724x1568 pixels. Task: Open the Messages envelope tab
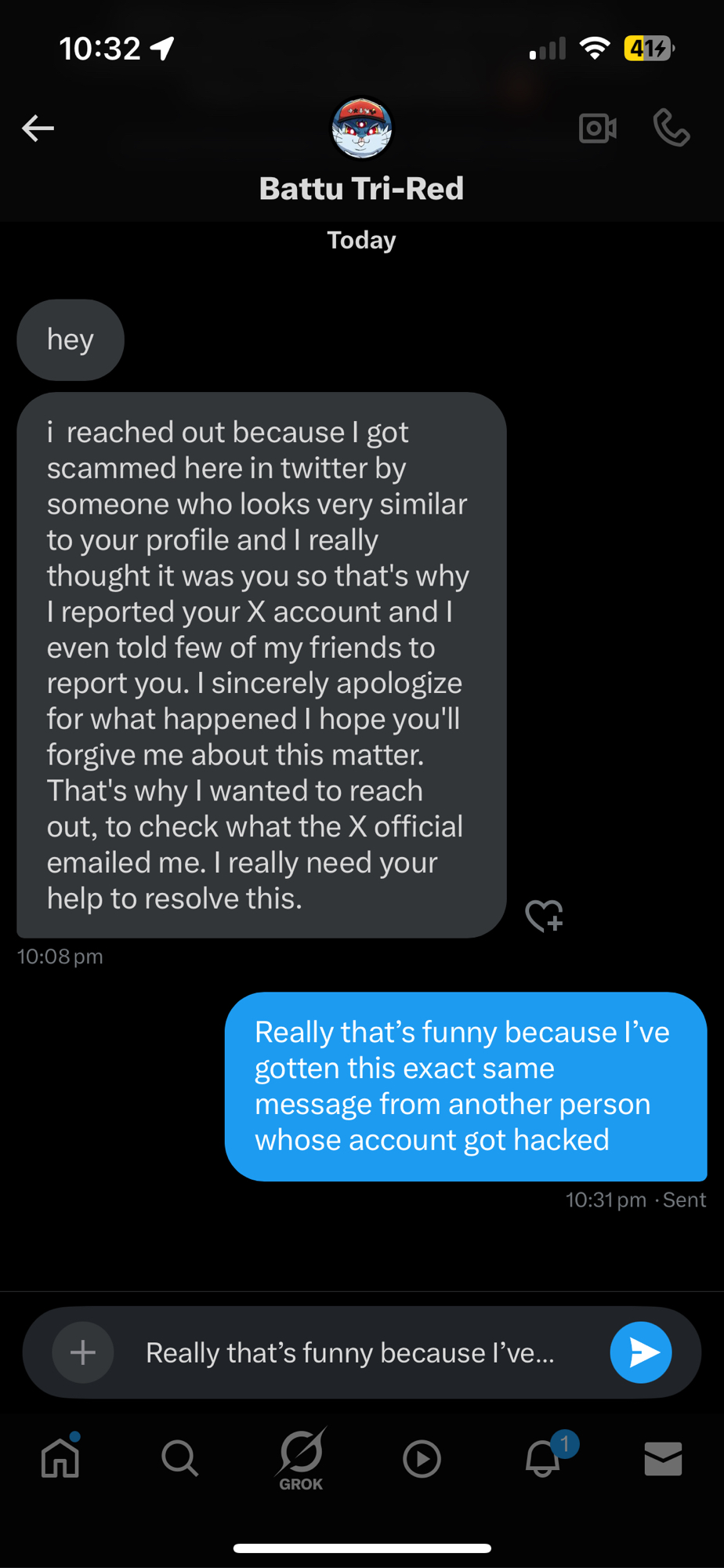[663, 1458]
